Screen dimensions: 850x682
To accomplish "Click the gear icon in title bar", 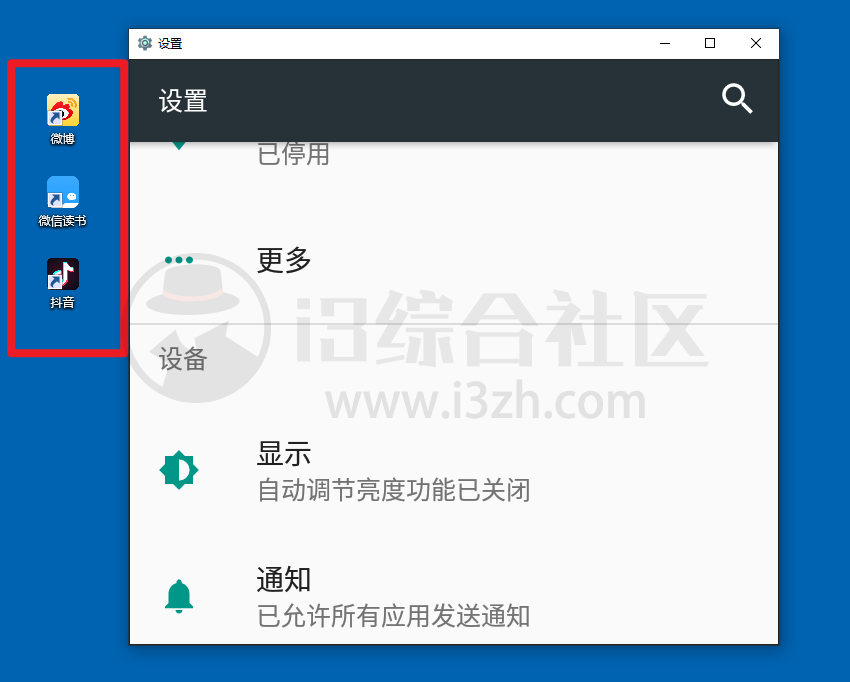I will click(145, 43).
